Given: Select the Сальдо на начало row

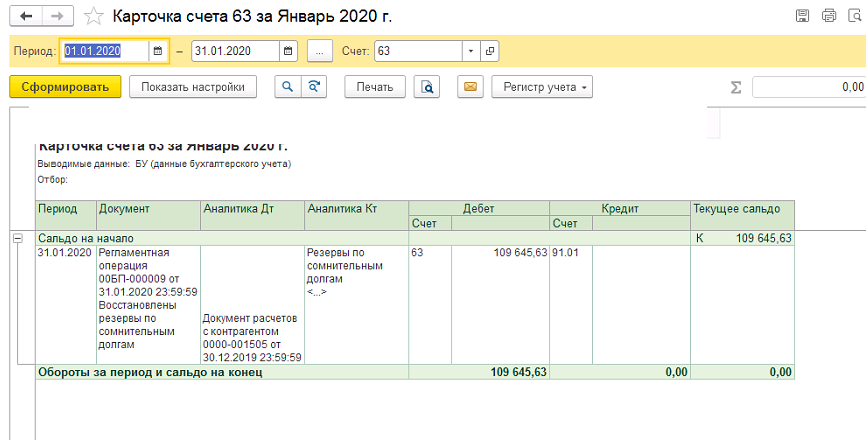Looking at the screenshot, I should click(x=415, y=238).
